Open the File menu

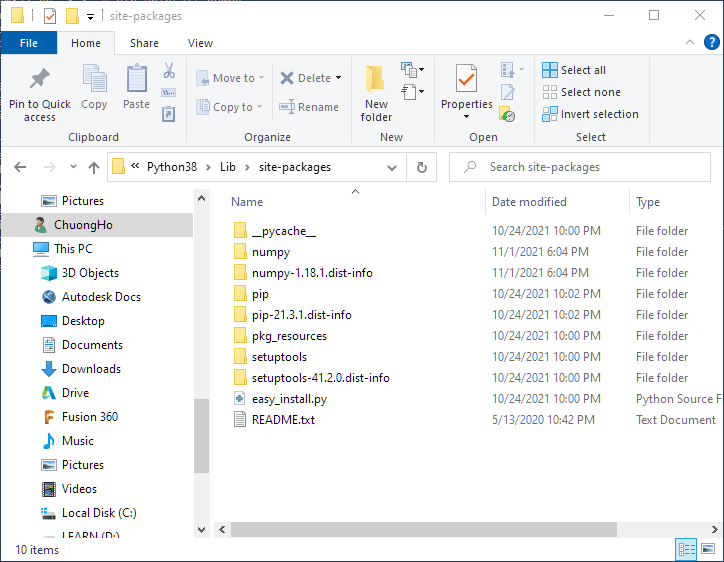pos(28,43)
